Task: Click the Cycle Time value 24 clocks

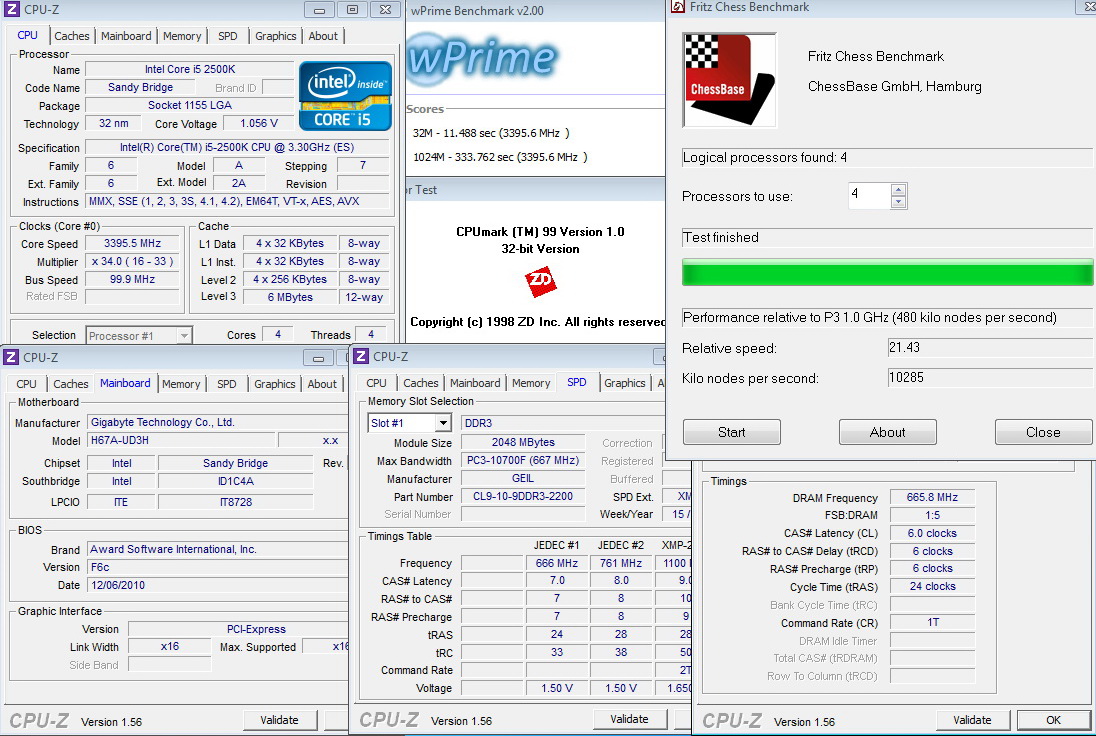Action: point(932,586)
